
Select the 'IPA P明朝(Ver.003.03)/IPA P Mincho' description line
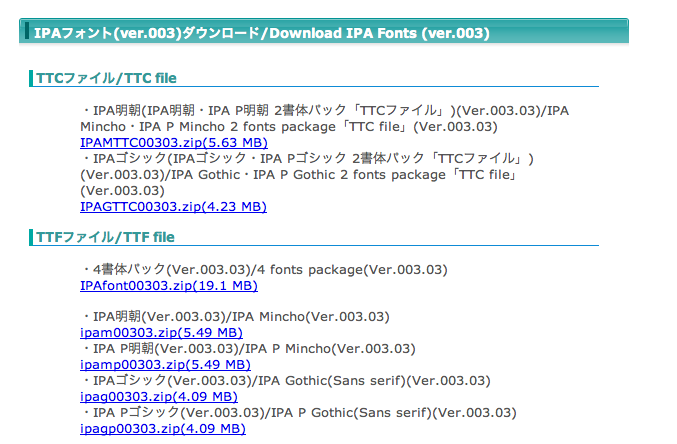(x=248, y=349)
